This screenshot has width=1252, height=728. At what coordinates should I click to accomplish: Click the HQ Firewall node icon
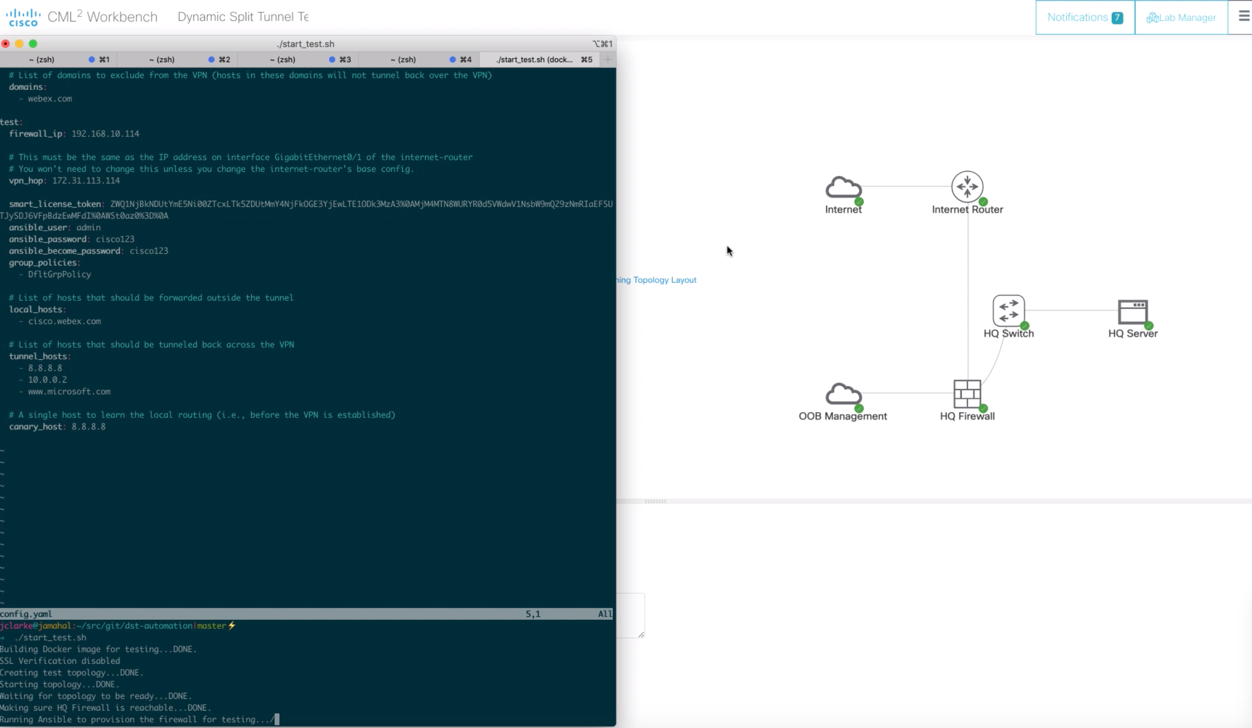coord(967,394)
